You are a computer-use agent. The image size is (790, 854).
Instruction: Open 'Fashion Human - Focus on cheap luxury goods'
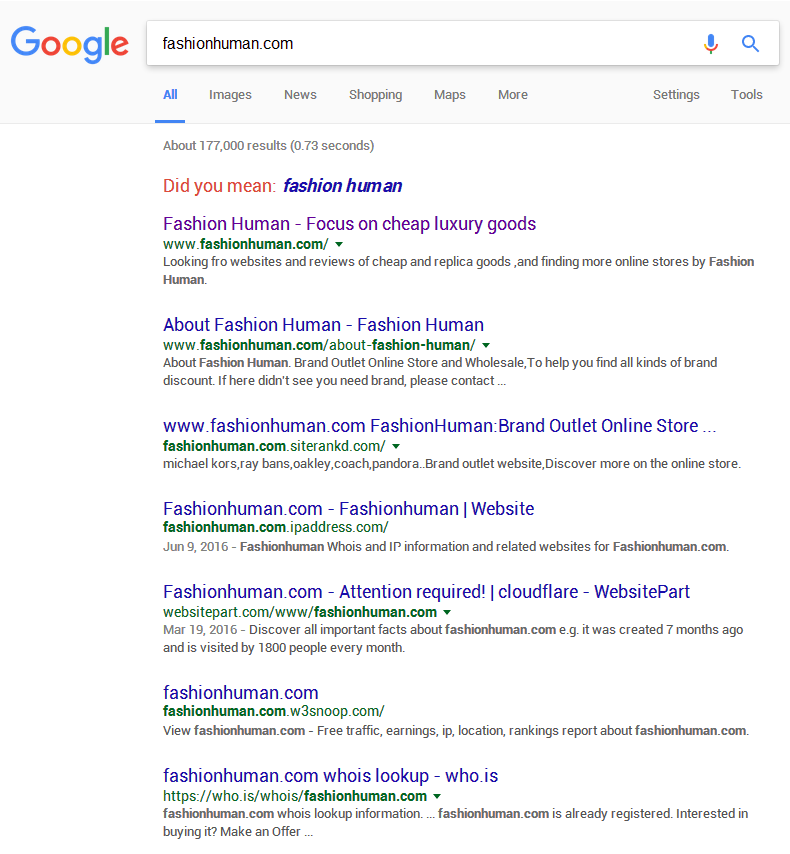point(349,224)
